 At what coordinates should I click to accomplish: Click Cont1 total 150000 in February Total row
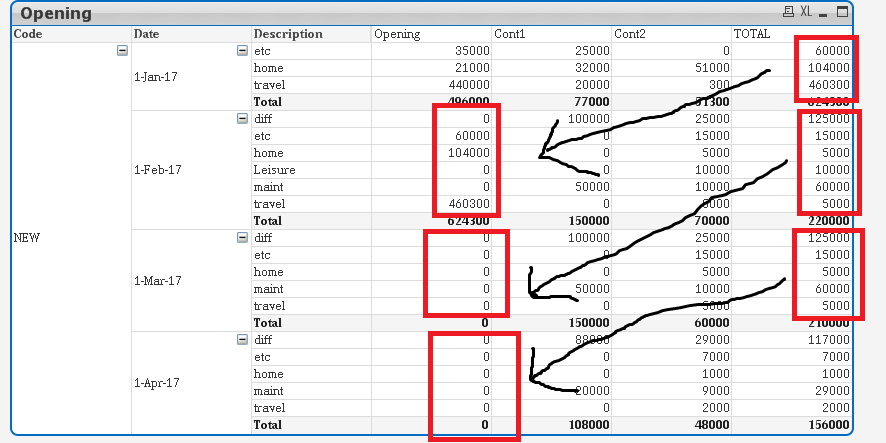(589, 220)
